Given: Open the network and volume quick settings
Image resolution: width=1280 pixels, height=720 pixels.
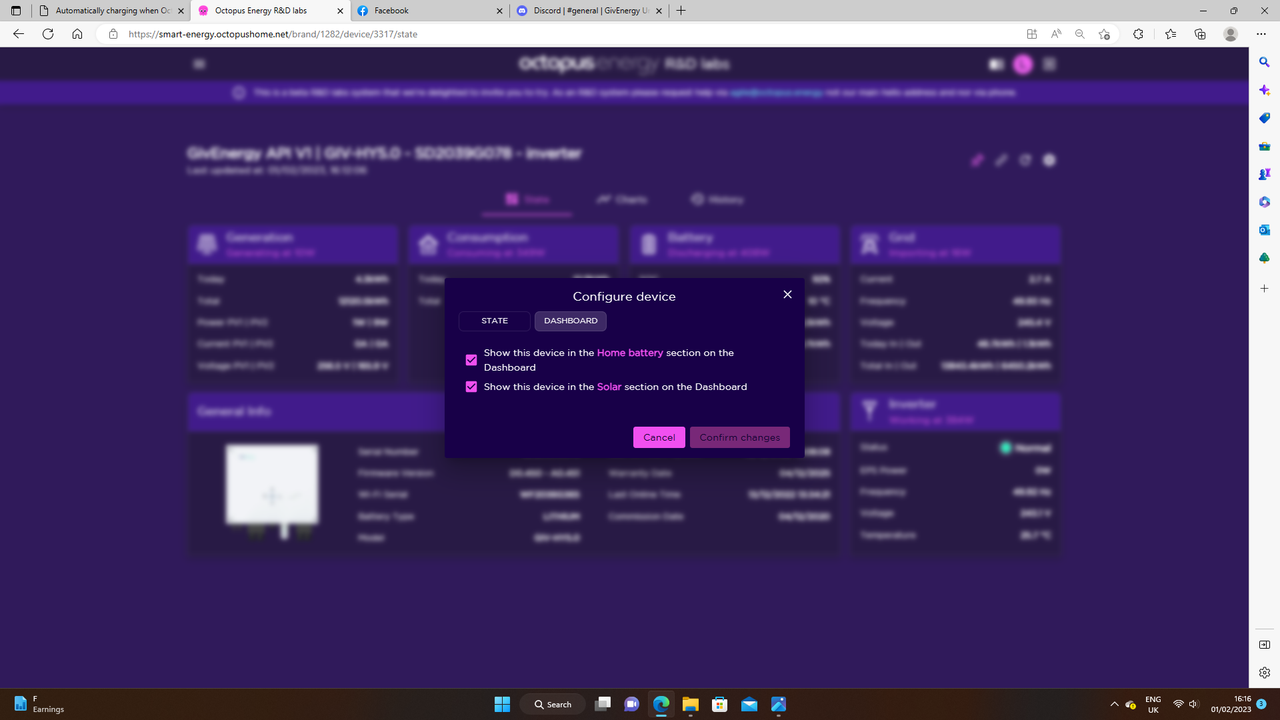Looking at the screenshot, I should click(x=1186, y=704).
